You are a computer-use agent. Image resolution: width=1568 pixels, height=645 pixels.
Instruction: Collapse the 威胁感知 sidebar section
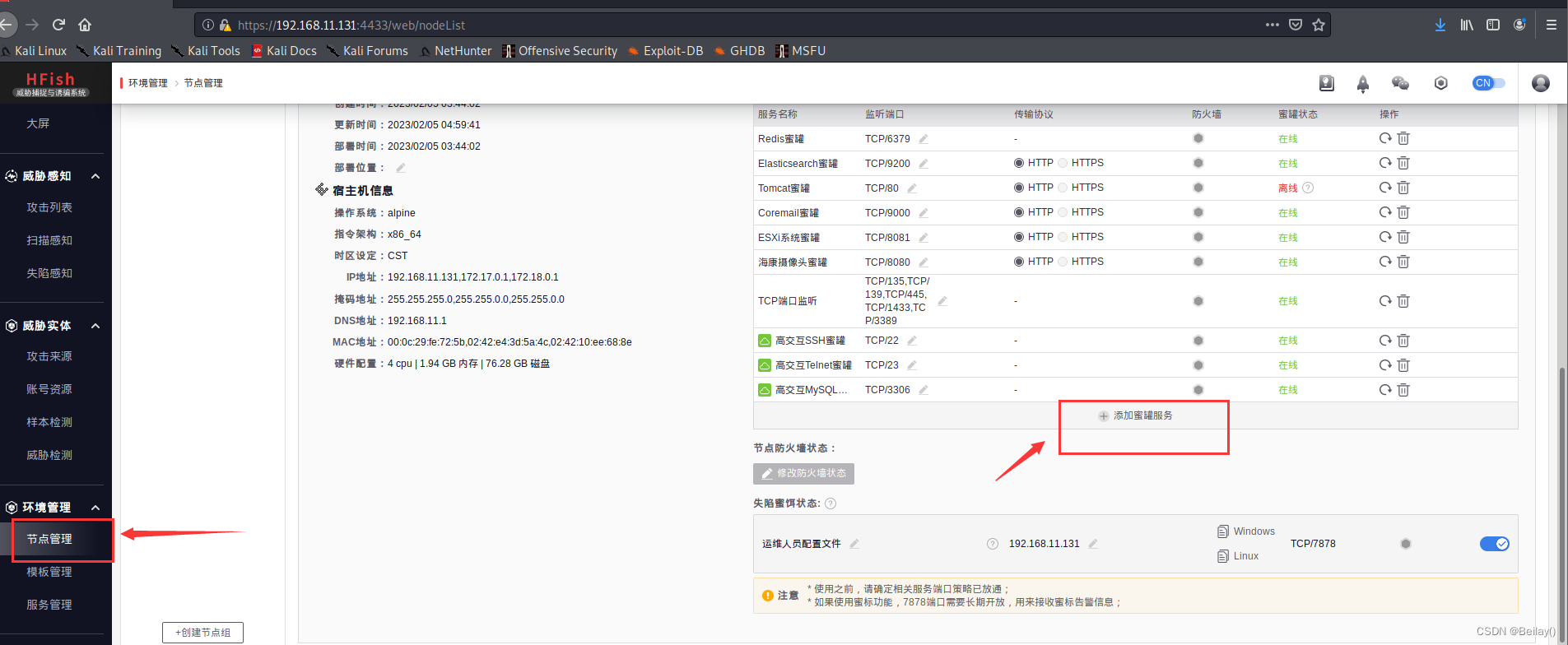(x=95, y=176)
